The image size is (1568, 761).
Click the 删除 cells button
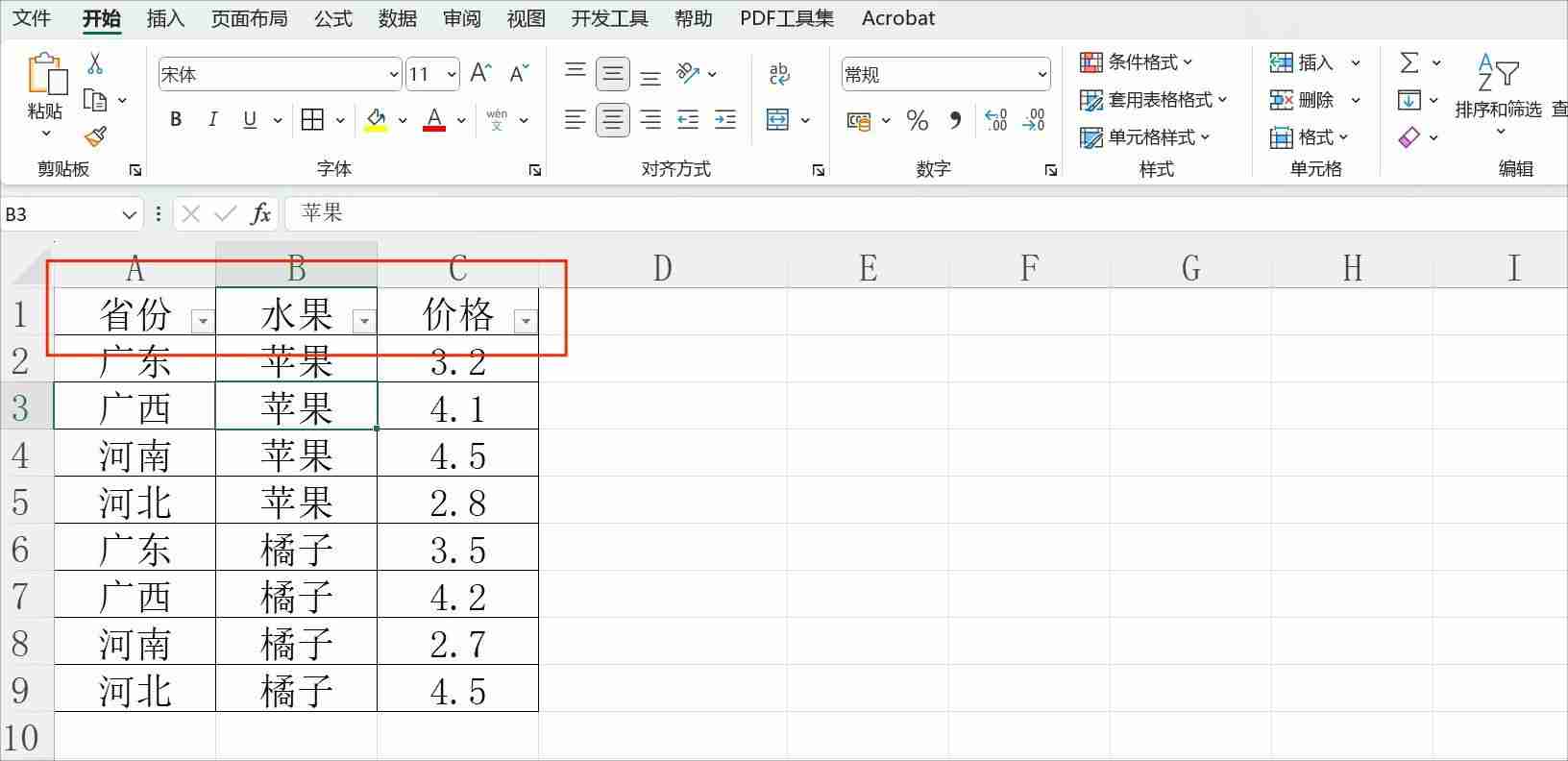coord(1302,100)
